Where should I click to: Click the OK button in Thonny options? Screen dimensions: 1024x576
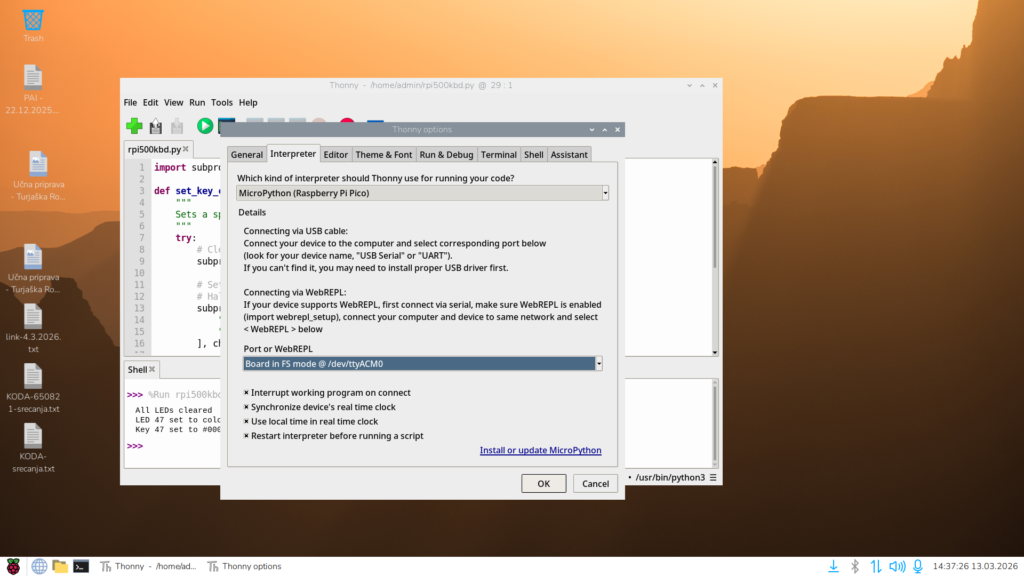[x=543, y=484]
